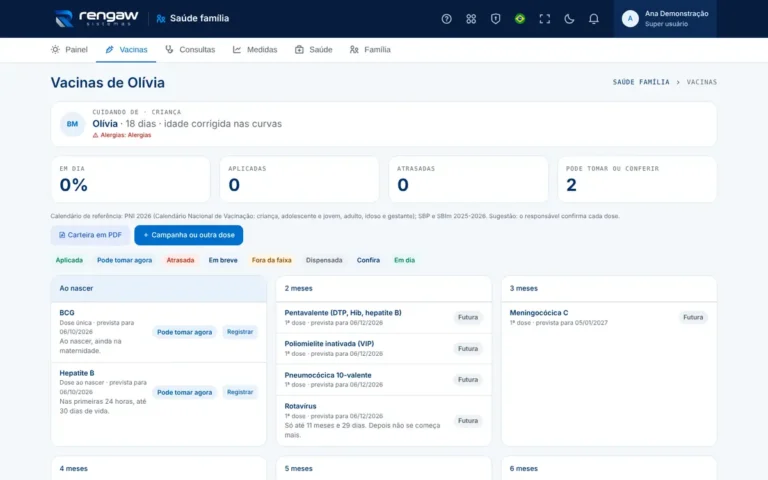Click the Aplicadas count card
768x480 pixels.
point(299,179)
